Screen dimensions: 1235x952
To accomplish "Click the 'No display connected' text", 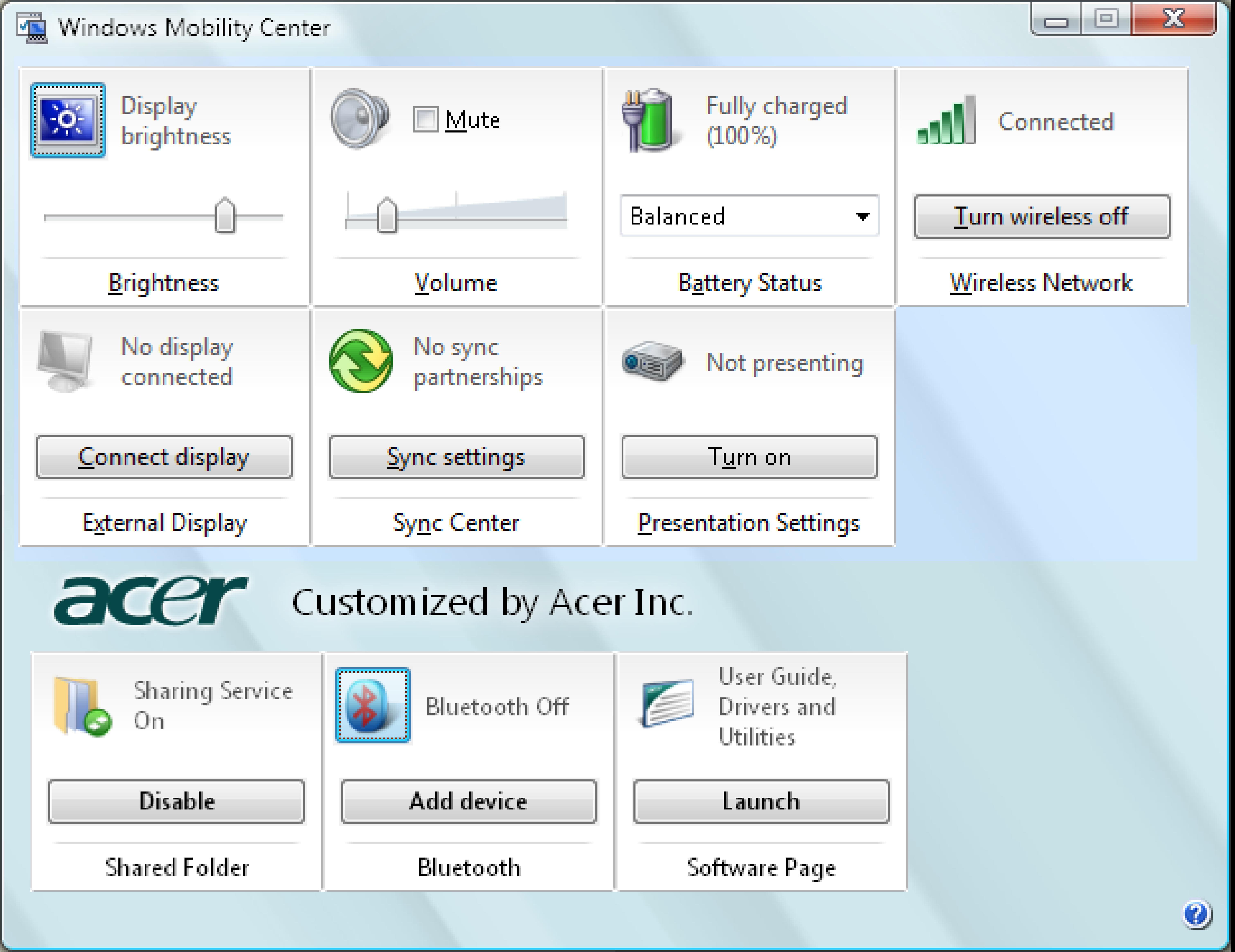I will pos(177,362).
